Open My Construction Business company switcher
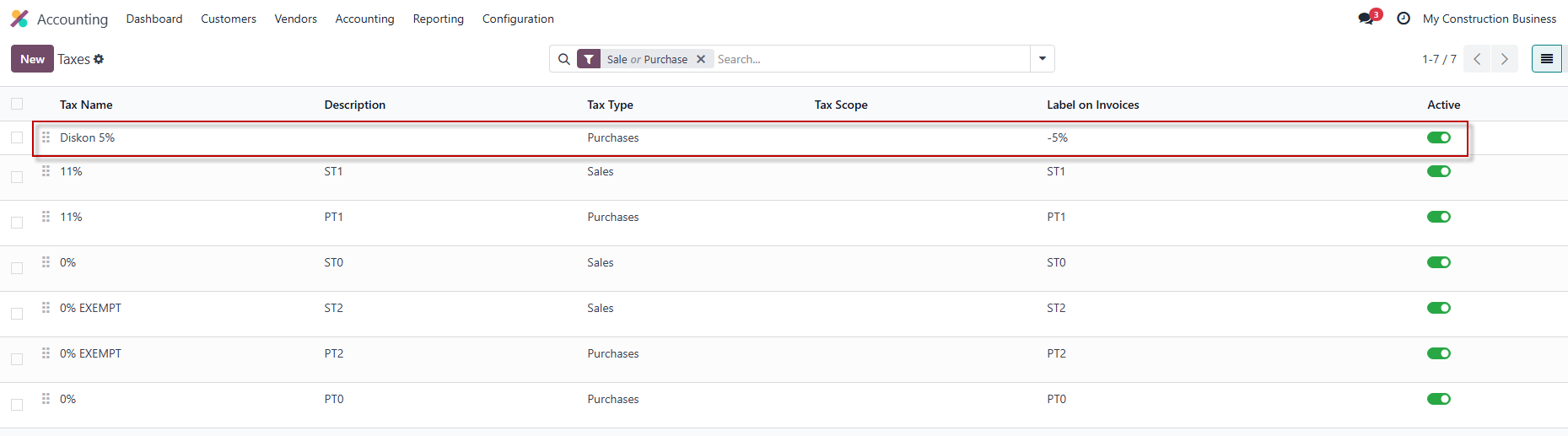This screenshot has height=436, width=1568. (x=1489, y=19)
